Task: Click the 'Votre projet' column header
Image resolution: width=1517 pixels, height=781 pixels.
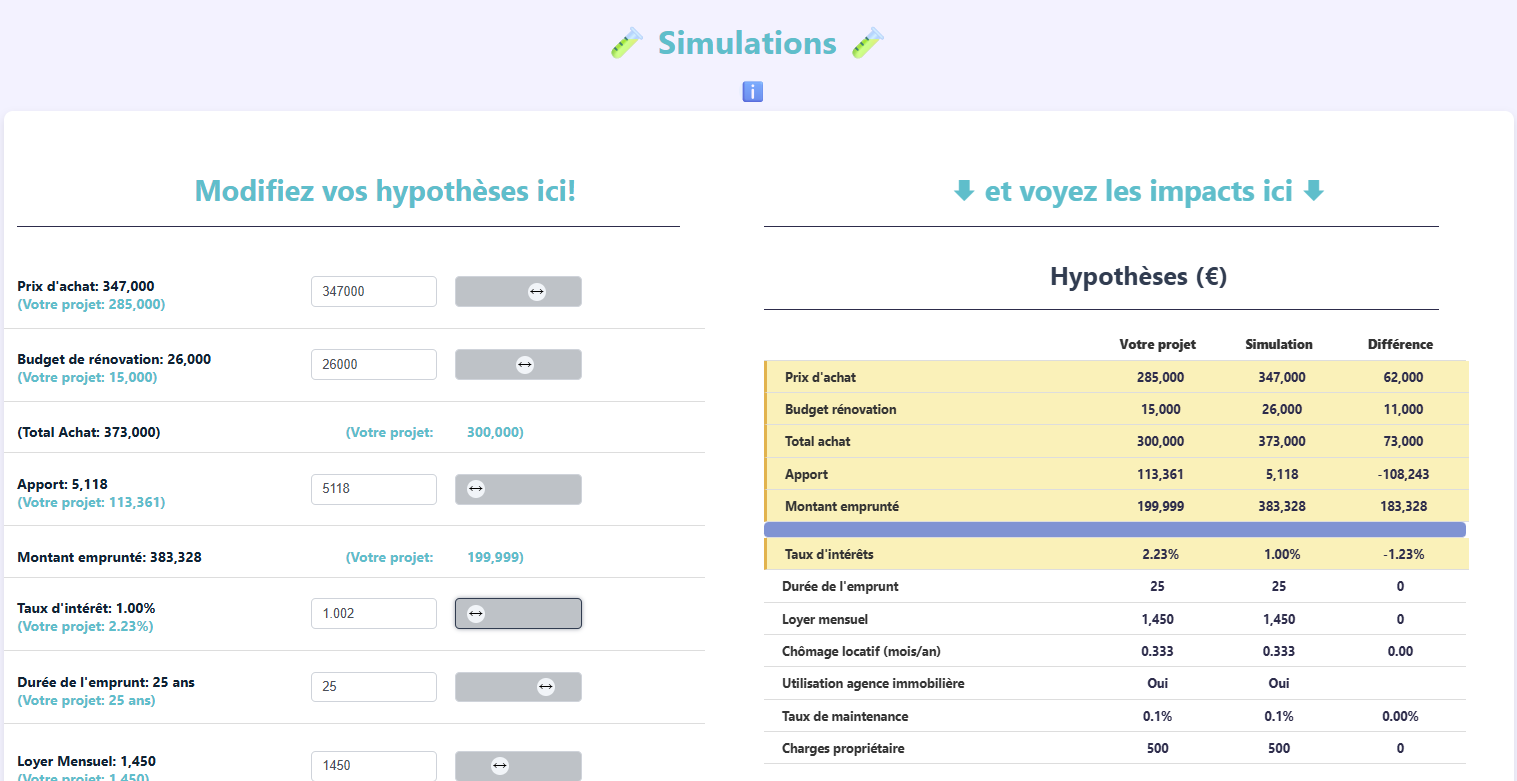Action: click(1157, 344)
